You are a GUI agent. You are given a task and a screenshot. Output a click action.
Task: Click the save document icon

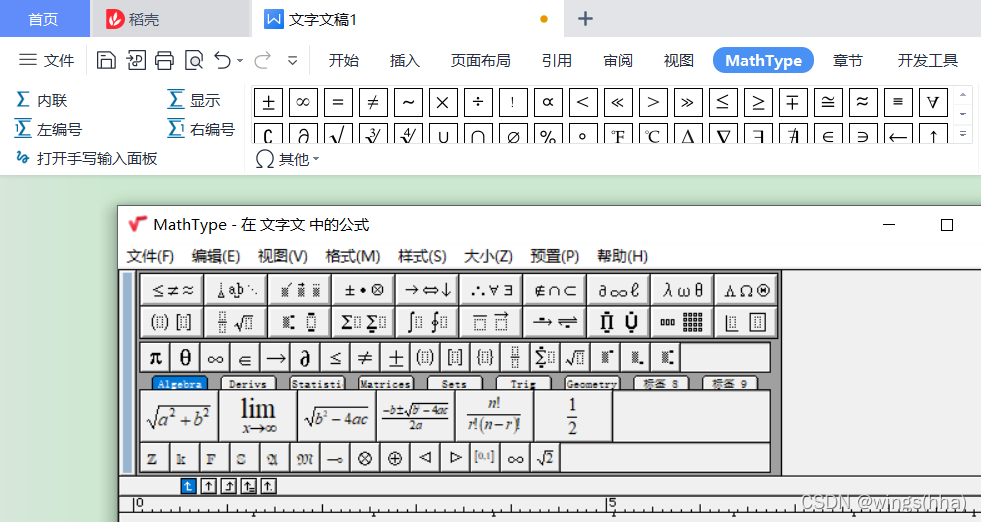(x=106, y=60)
